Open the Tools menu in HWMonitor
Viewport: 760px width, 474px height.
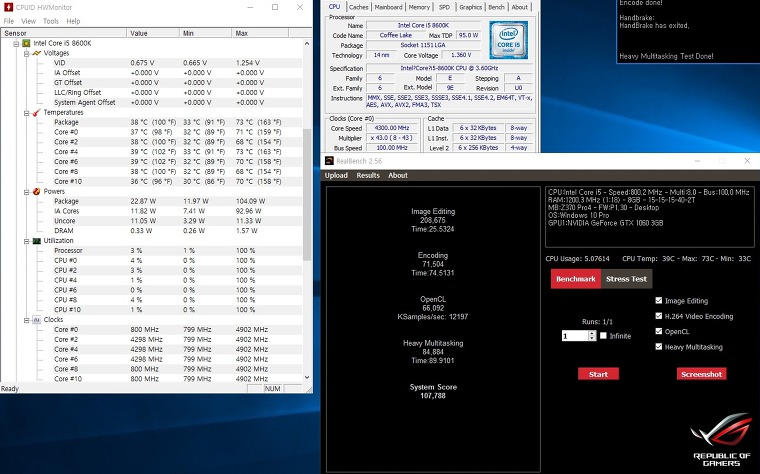50,21
